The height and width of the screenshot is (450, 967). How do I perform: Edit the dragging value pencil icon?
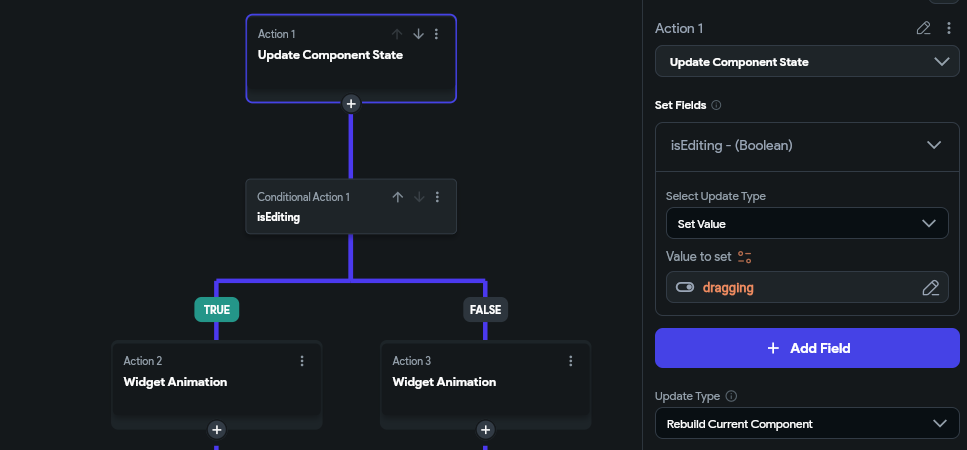tap(931, 288)
